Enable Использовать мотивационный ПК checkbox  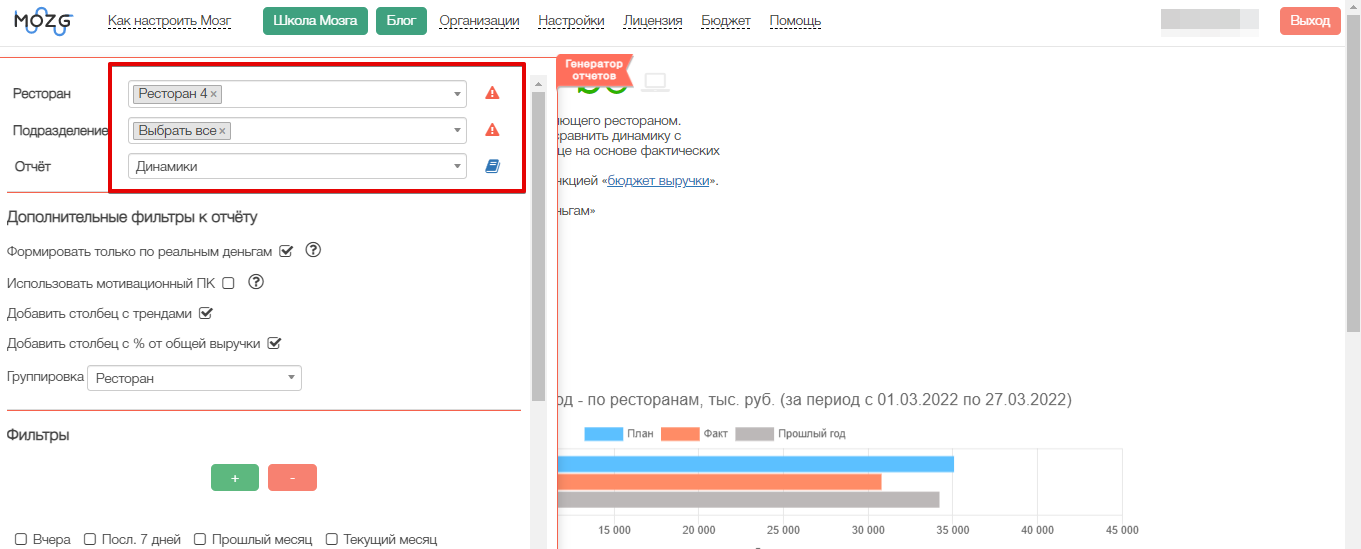(228, 283)
